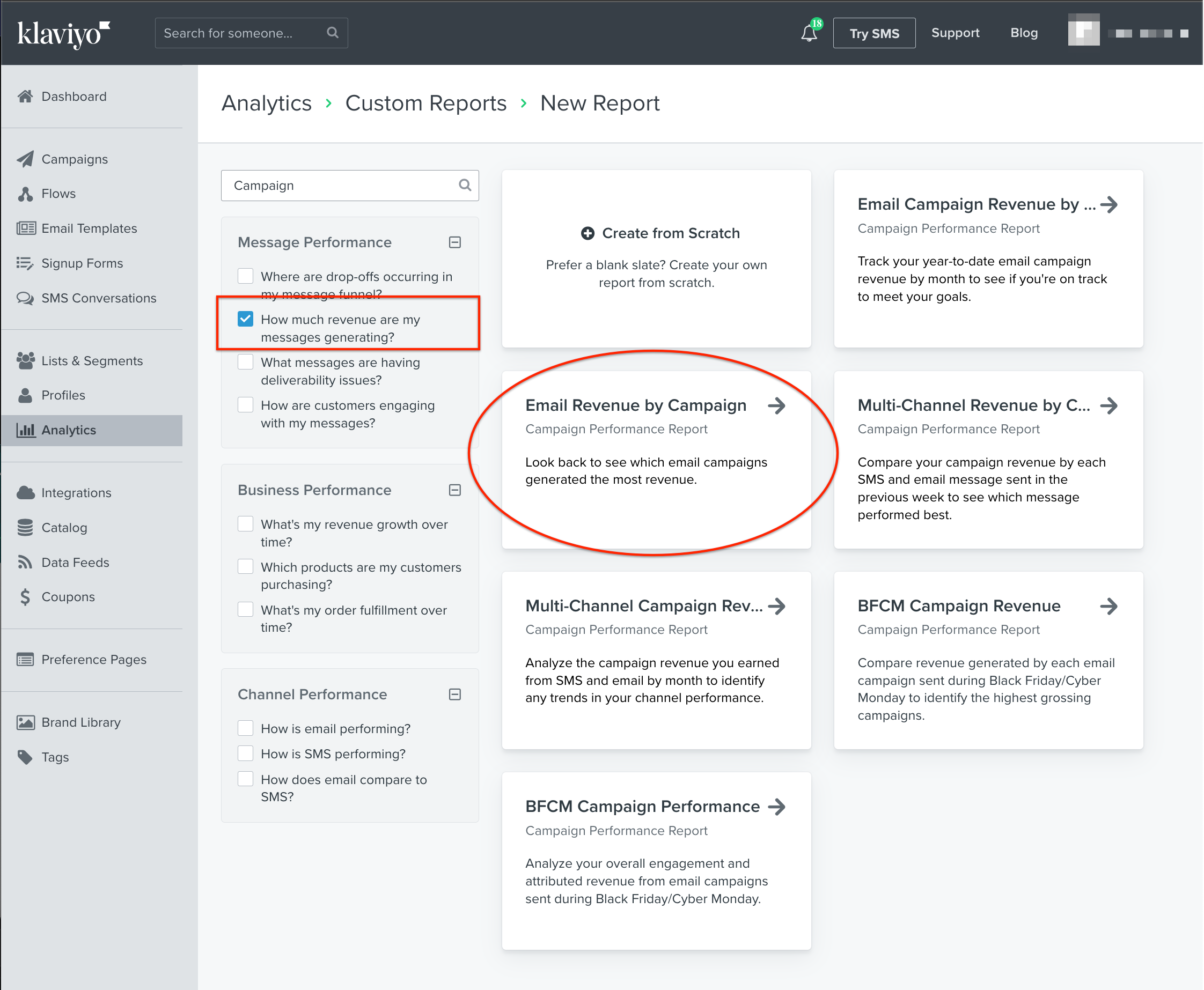The width and height of the screenshot is (1204, 990).
Task: Open the Support menu item
Action: [x=955, y=33]
